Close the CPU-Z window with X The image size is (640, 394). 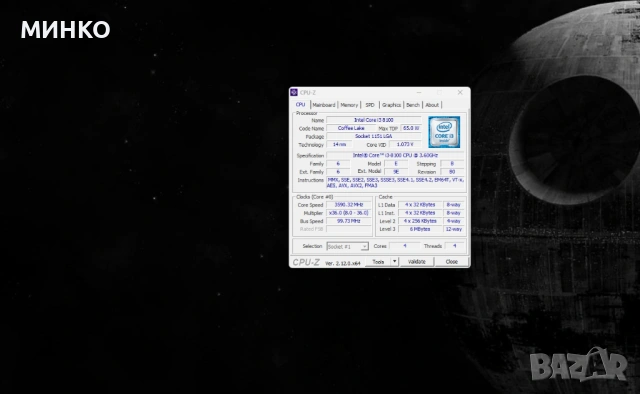coord(460,93)
